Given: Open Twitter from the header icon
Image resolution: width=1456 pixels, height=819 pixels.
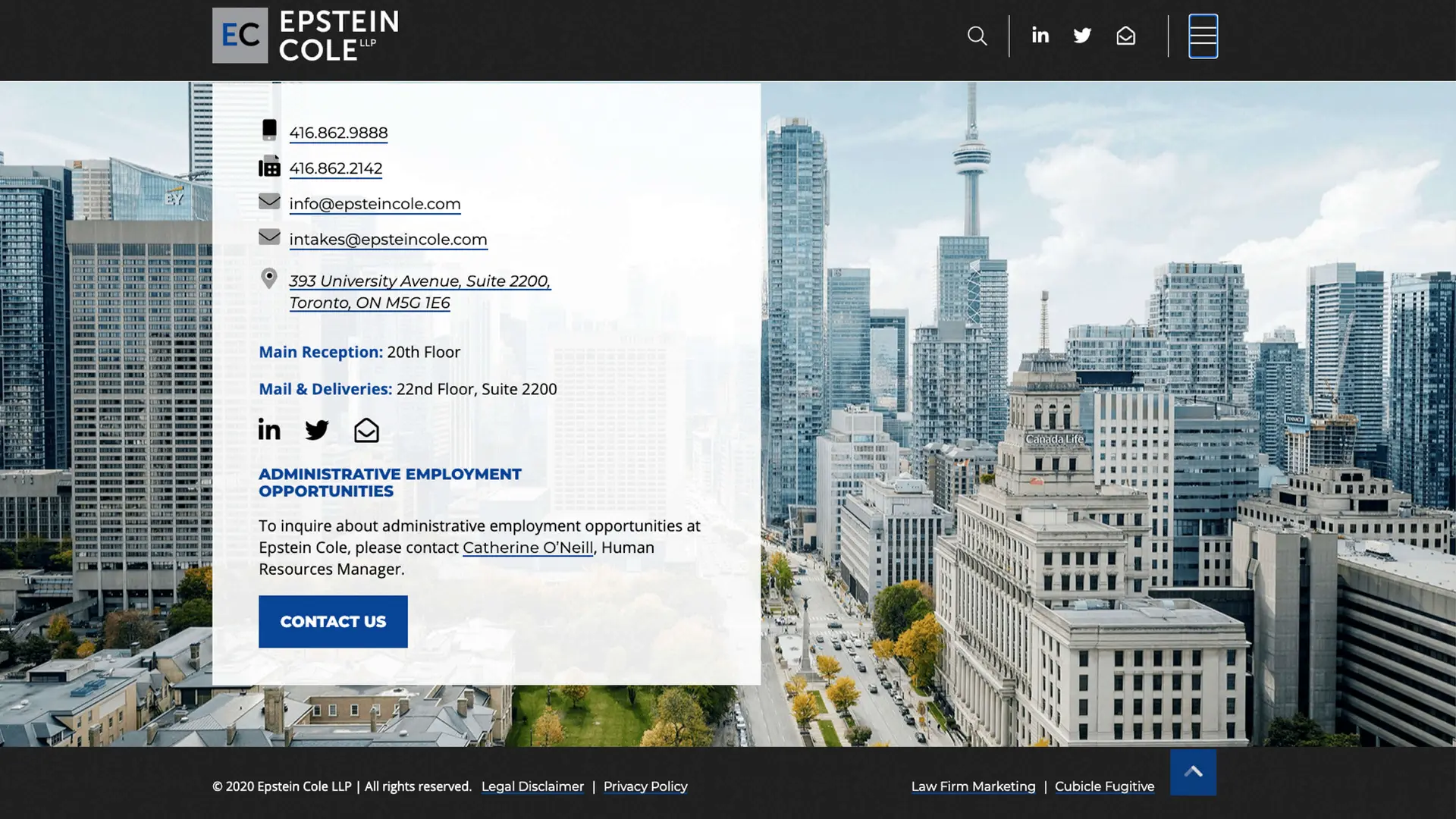Looking at the screenshot, I should [1082, 36].
